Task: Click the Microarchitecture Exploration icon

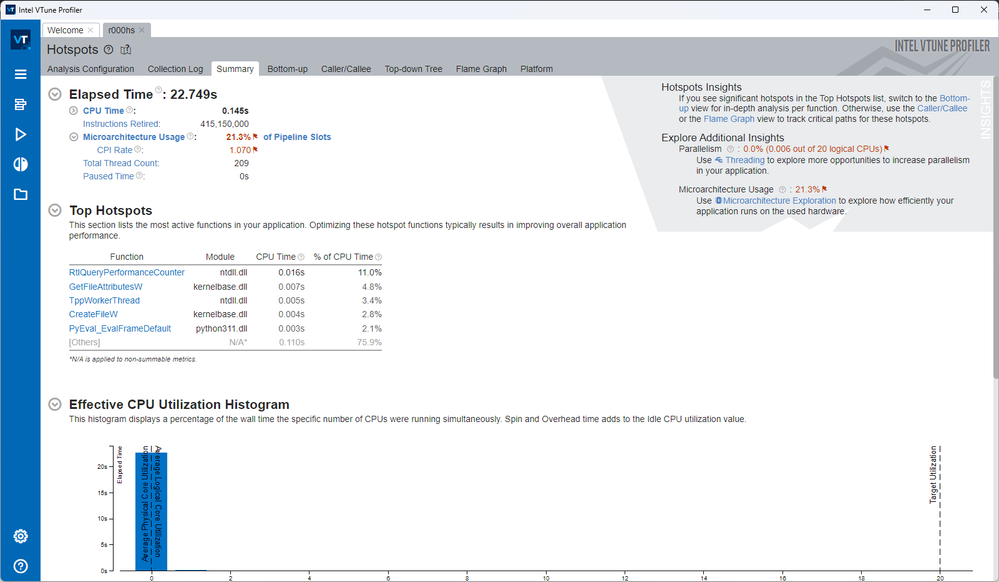Action: [x=719, y=200]
